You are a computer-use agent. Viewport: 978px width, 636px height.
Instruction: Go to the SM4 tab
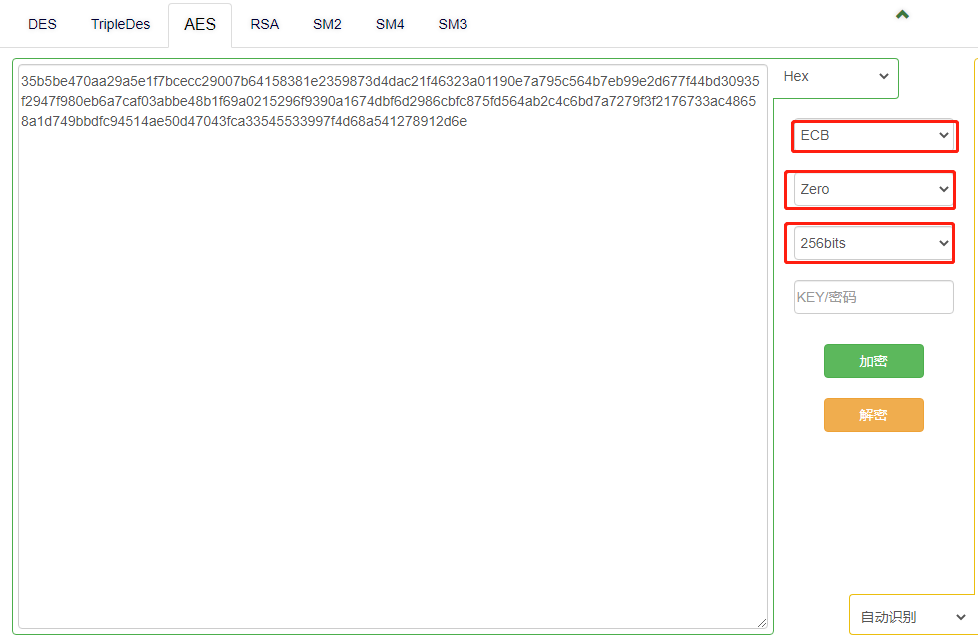390,24
